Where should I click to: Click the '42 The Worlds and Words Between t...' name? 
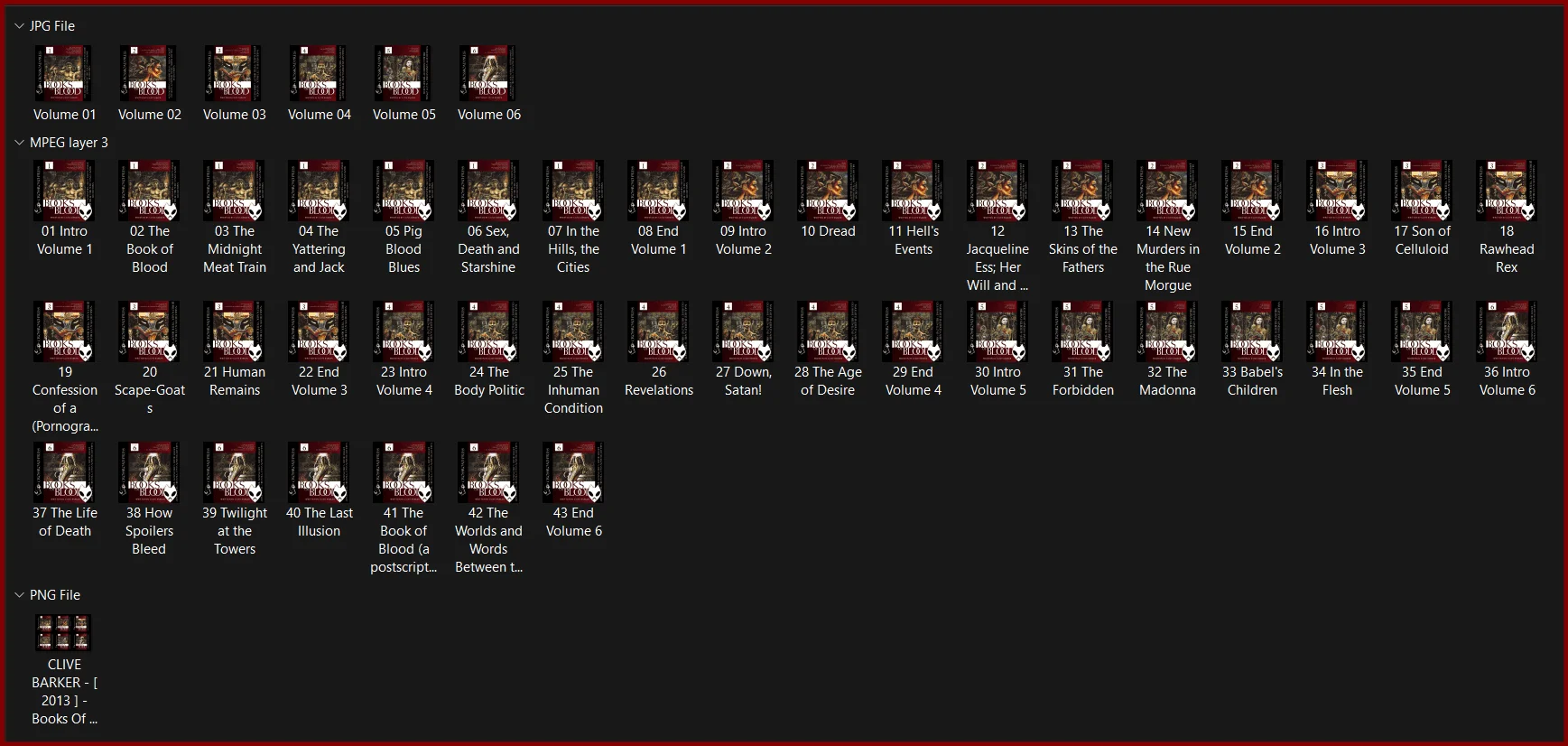[x=488, y=540]
